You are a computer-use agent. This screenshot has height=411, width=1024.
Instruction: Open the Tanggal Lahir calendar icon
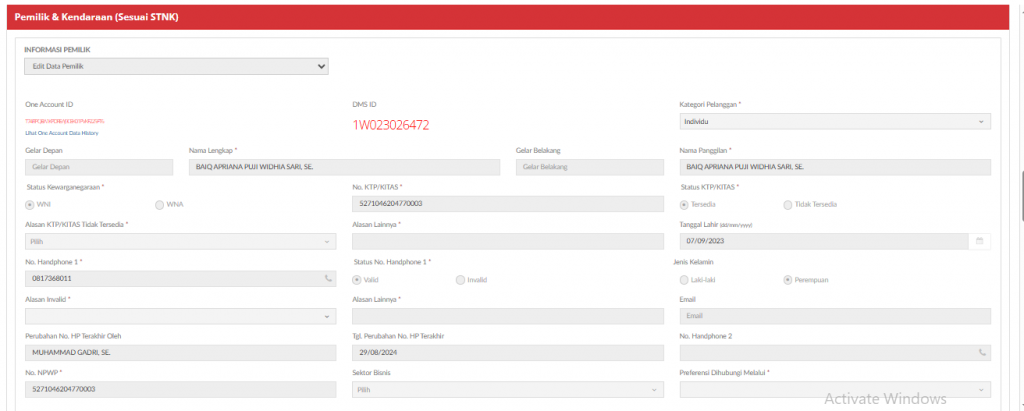point(979,241)
